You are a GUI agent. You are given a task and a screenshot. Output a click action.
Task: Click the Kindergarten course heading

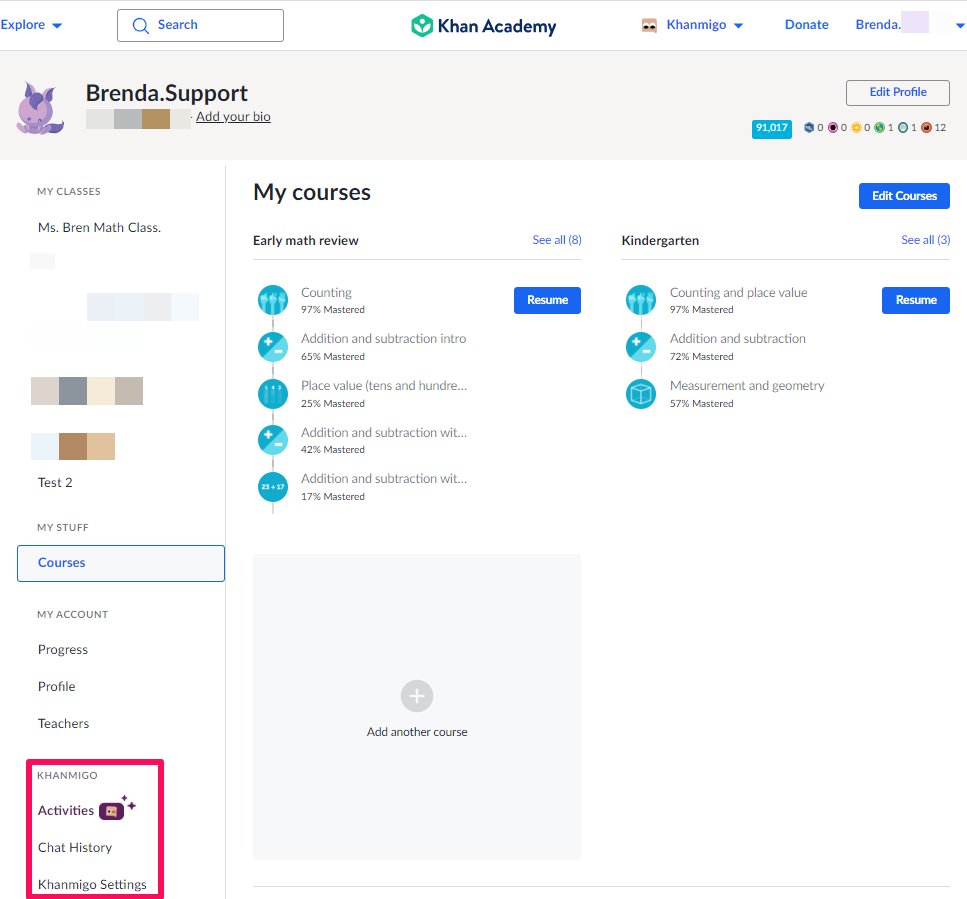coord(660,240)
